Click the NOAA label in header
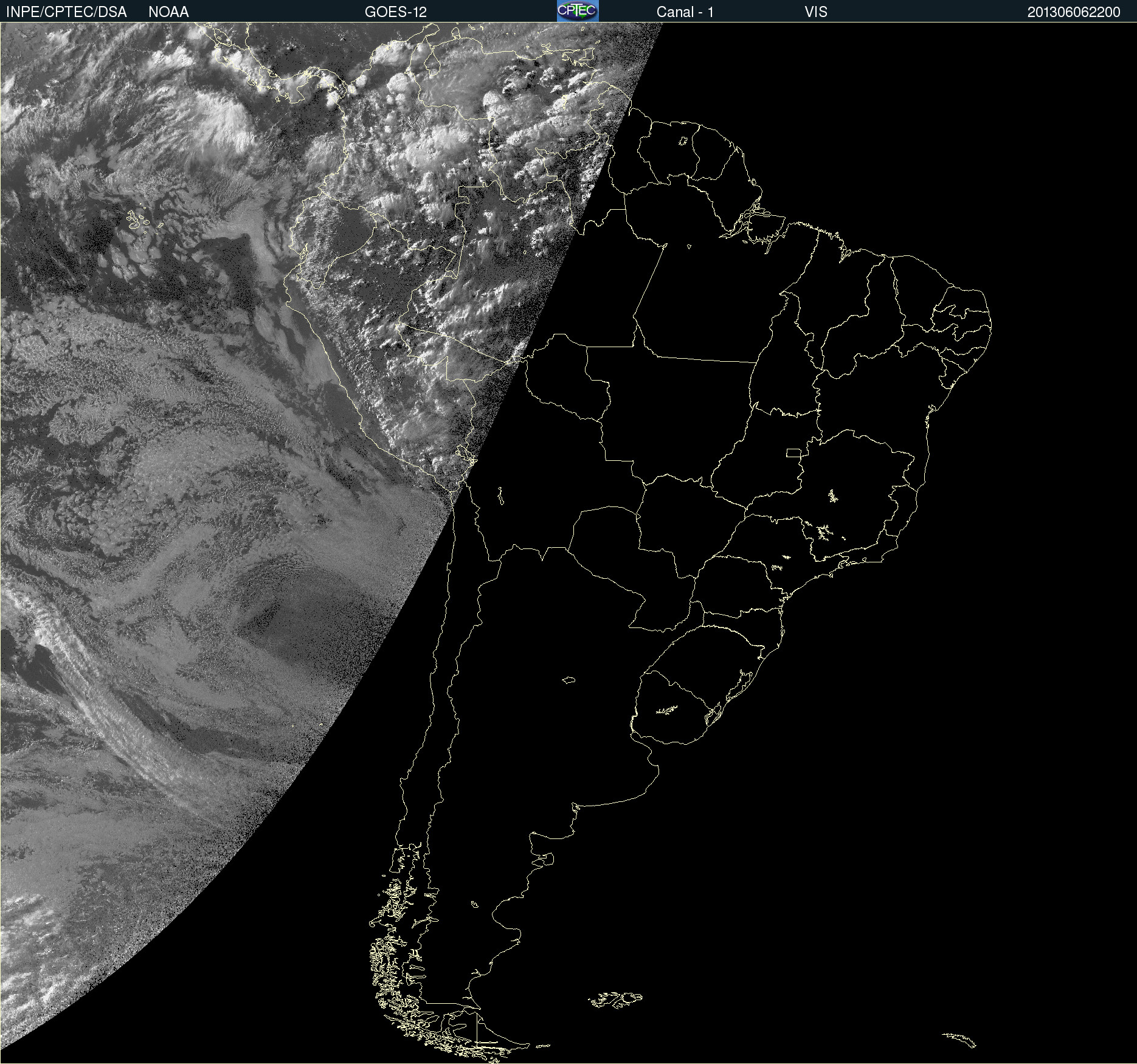 tap(168, 12)
